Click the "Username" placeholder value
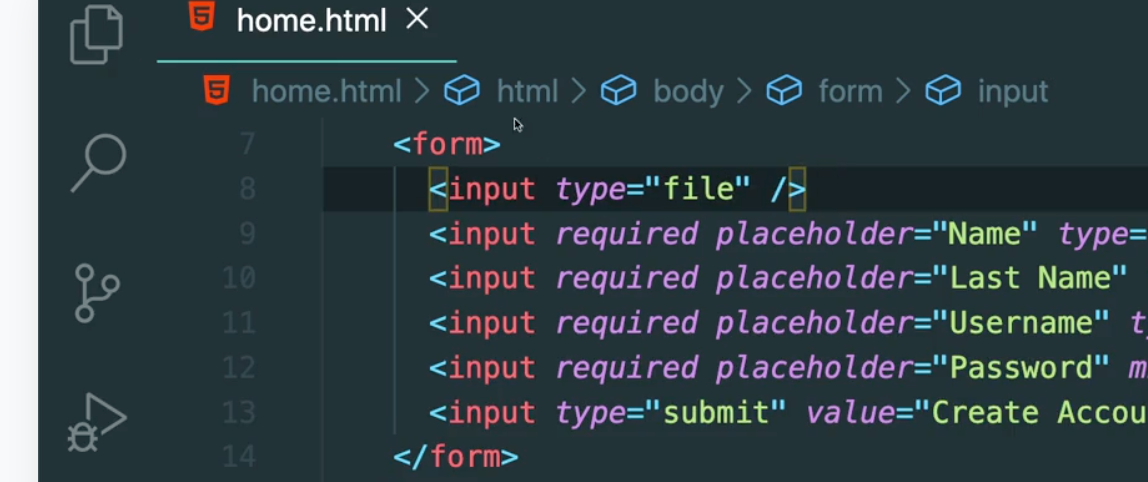1148x482 pixels. 1020,323
